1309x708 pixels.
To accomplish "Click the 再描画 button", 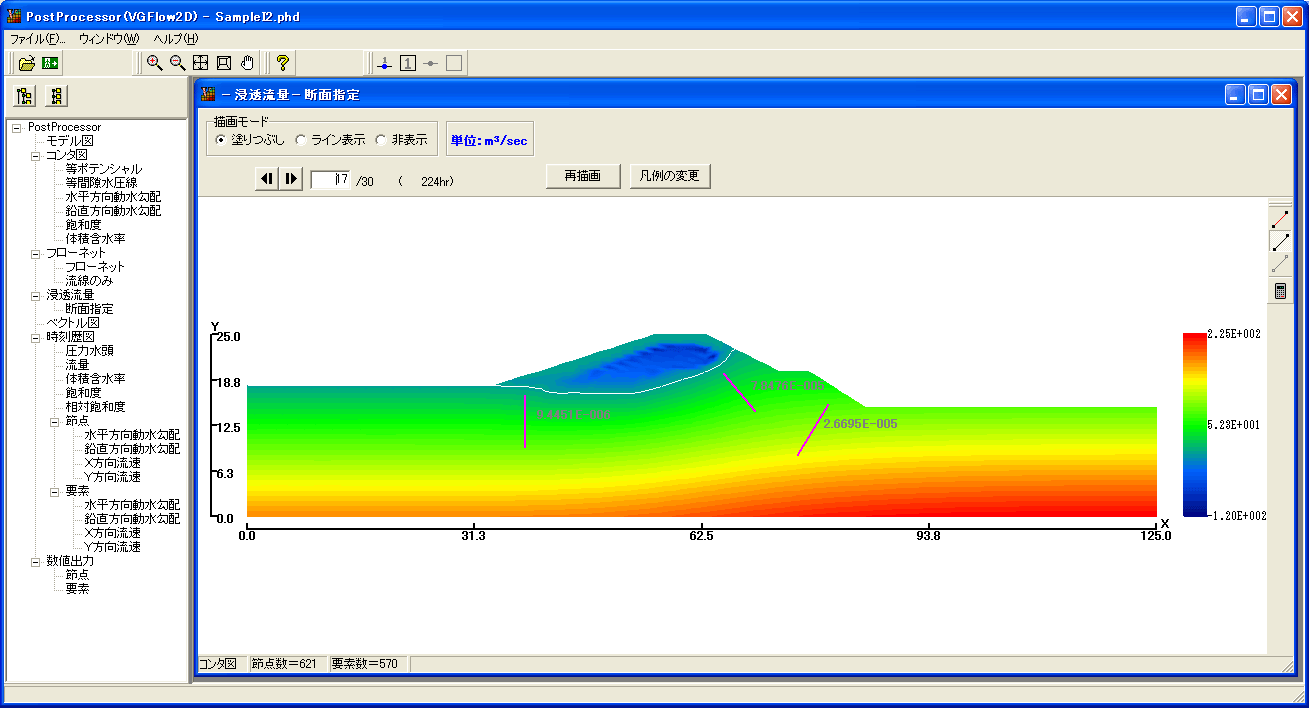I will click(583, 176).
